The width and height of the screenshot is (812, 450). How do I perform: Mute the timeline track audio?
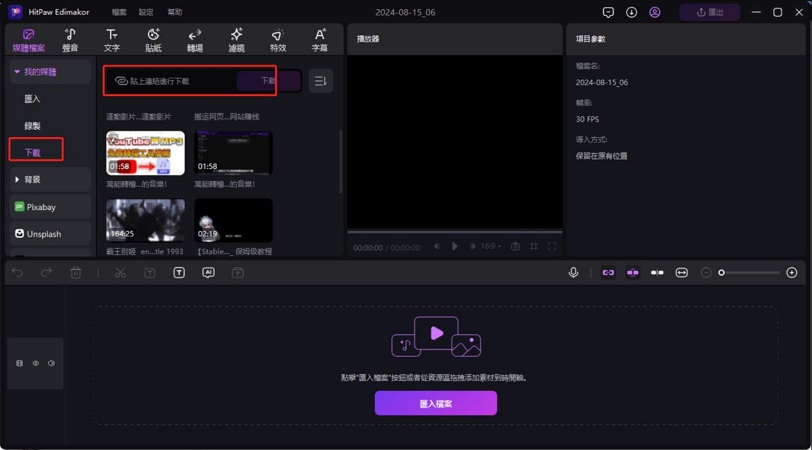click(51, 363)
